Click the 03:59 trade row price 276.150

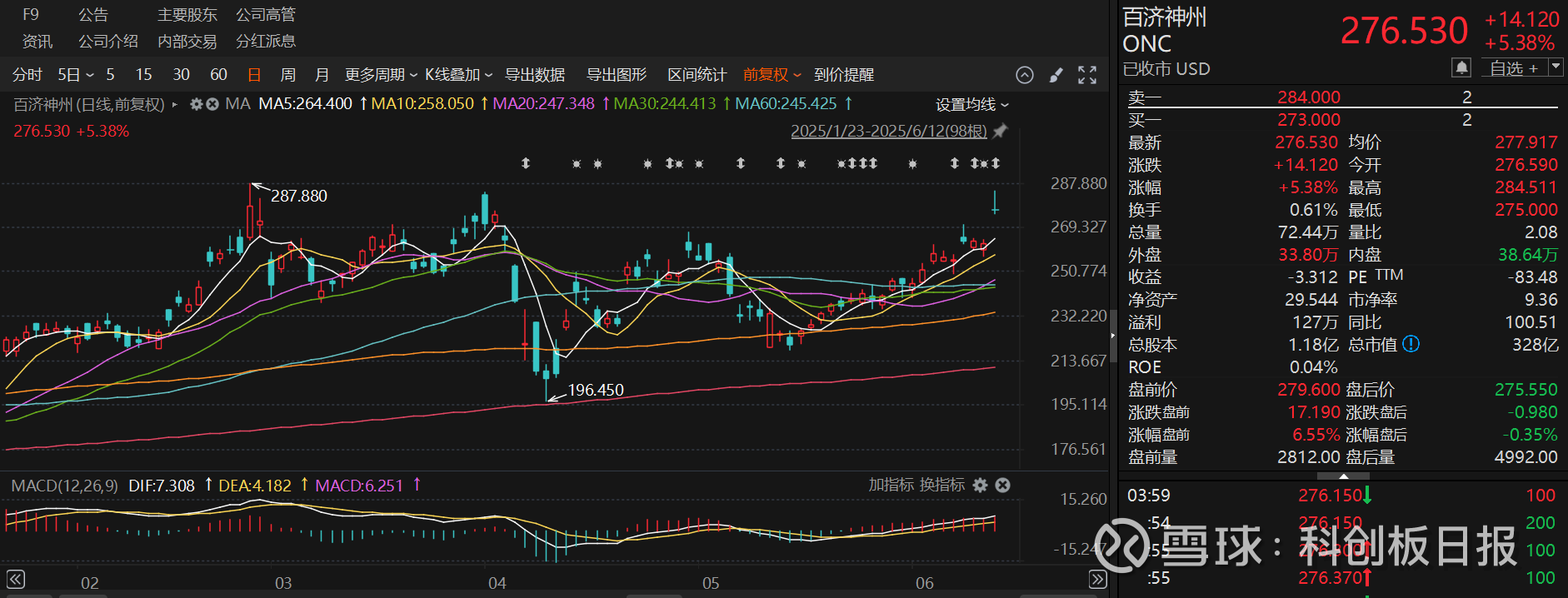[x=1330, y=496]
